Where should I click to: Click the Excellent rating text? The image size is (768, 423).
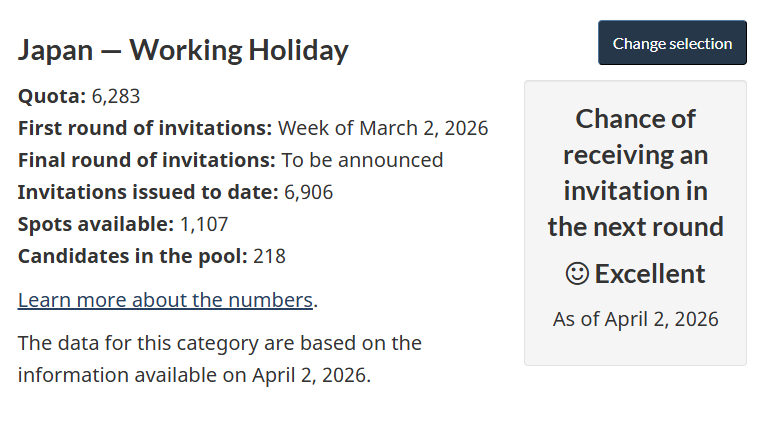pos(650,273)
